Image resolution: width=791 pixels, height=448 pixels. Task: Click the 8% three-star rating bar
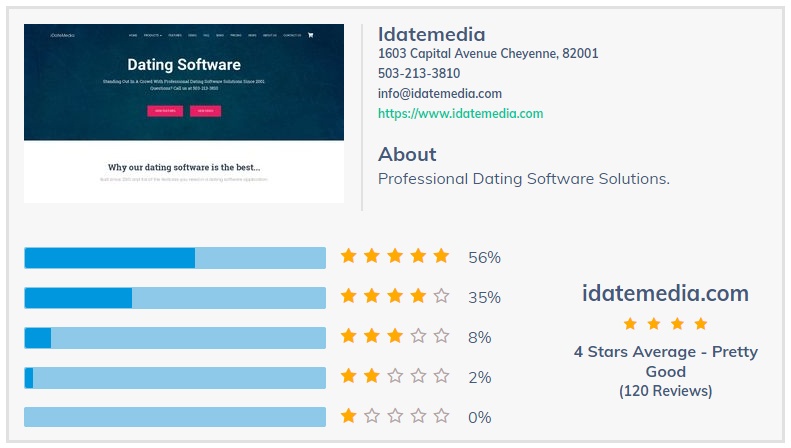(x=175, y=338)
